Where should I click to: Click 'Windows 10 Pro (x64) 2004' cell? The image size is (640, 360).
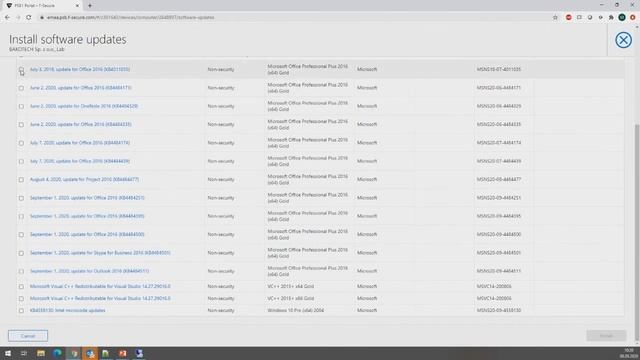[x=296, y=311]
